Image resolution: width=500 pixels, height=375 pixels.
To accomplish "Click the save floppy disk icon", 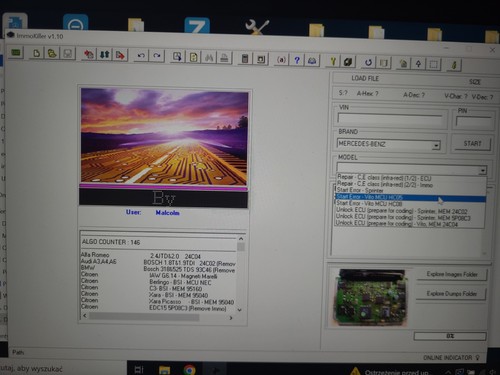I will [x=68, y=54].
